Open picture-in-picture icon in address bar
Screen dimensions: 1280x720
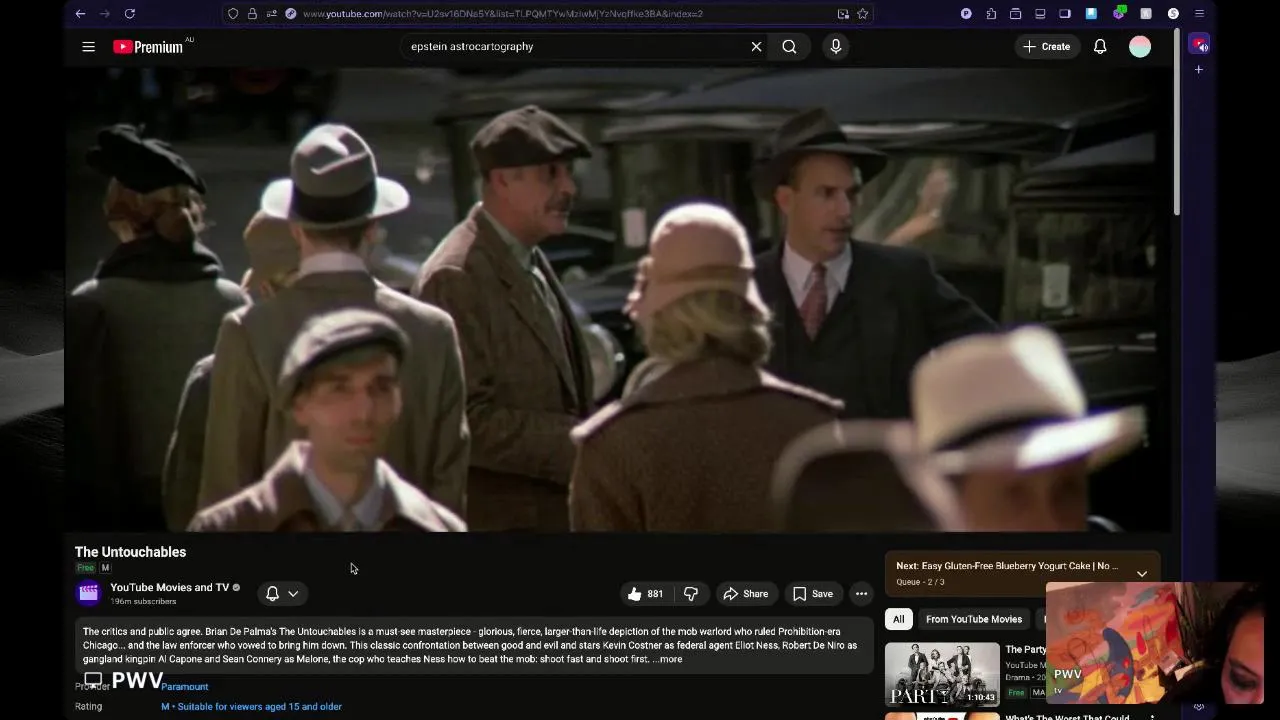[843, 13]
